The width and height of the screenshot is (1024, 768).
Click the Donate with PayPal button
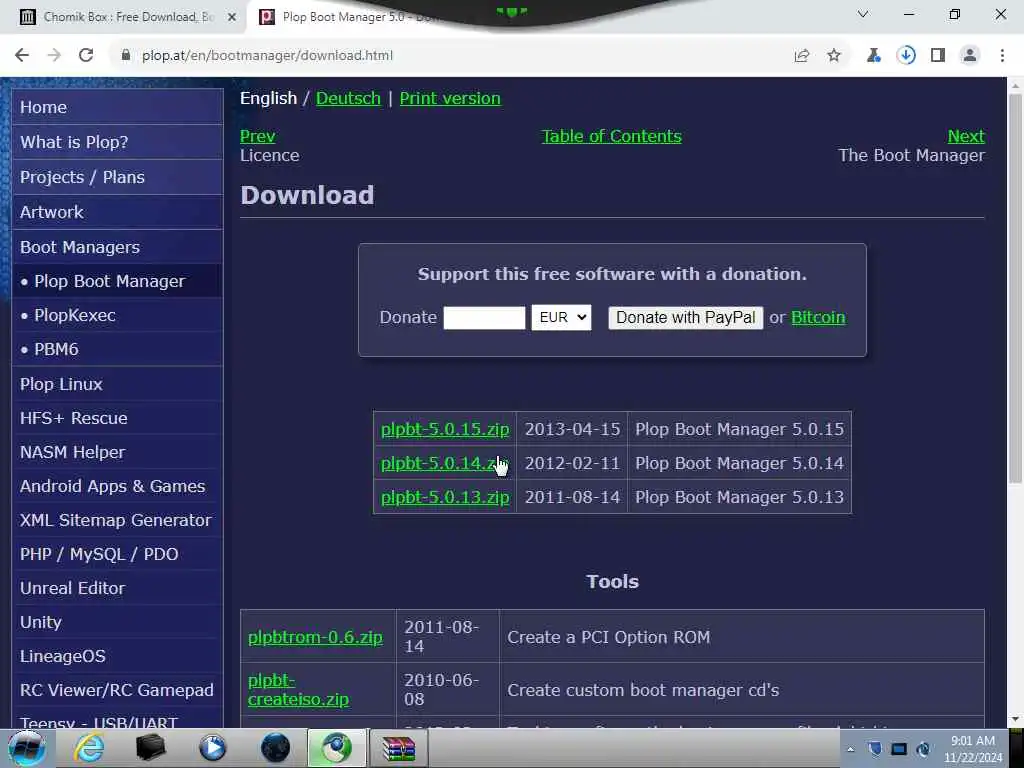[x=686, y=317]
